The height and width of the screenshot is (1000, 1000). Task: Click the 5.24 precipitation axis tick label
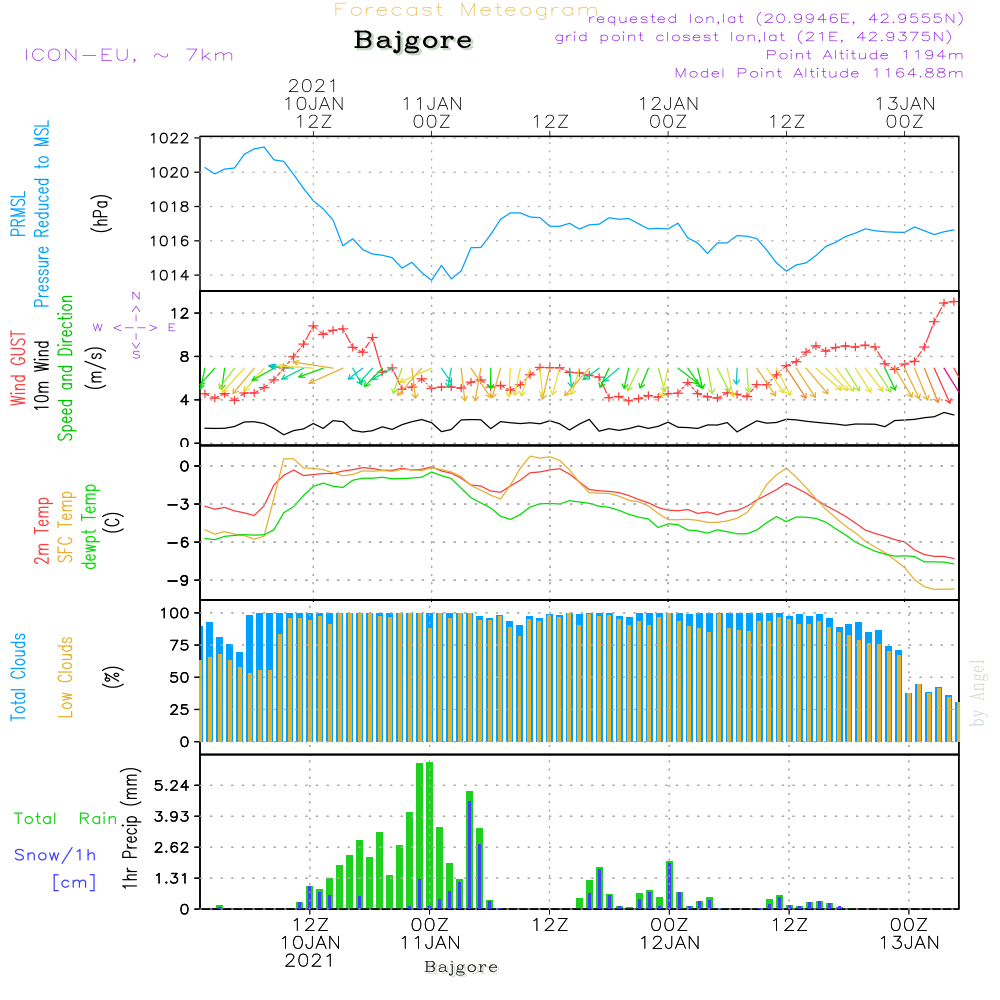[x=172, y=785]
